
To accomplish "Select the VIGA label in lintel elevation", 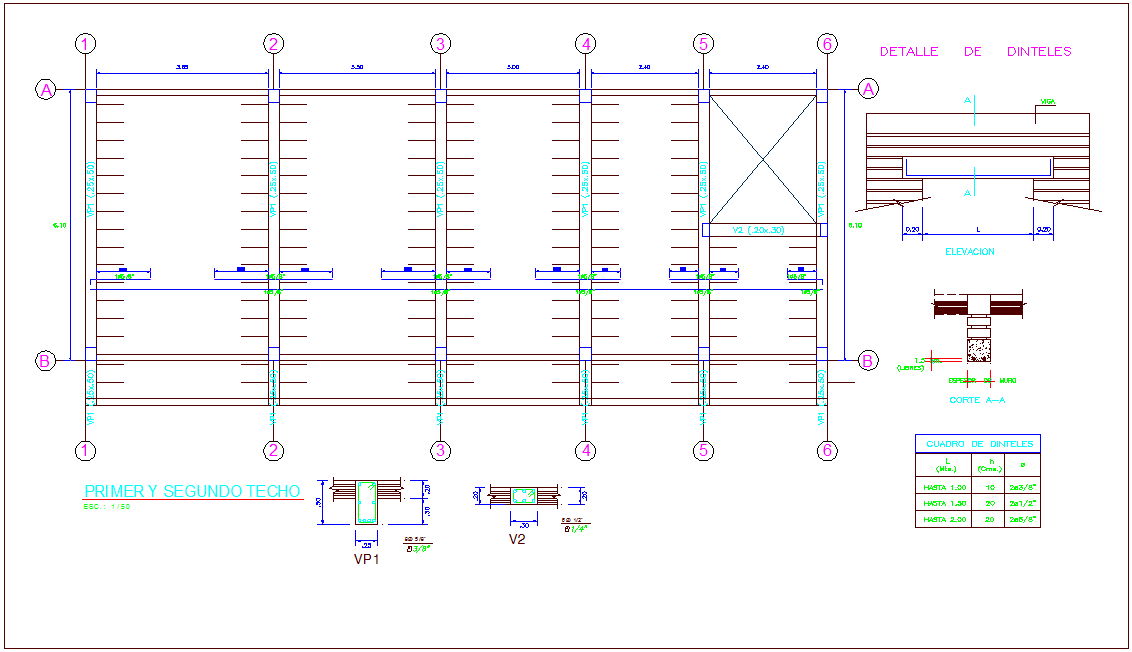I will [x=1047, y=102].
